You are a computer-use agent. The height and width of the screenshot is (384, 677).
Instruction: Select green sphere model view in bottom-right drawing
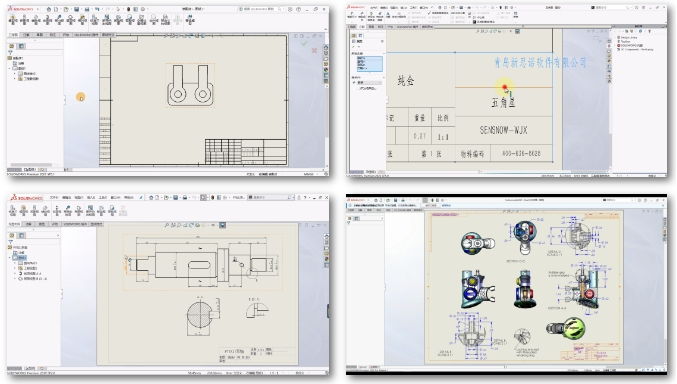(x=566, y=328)
